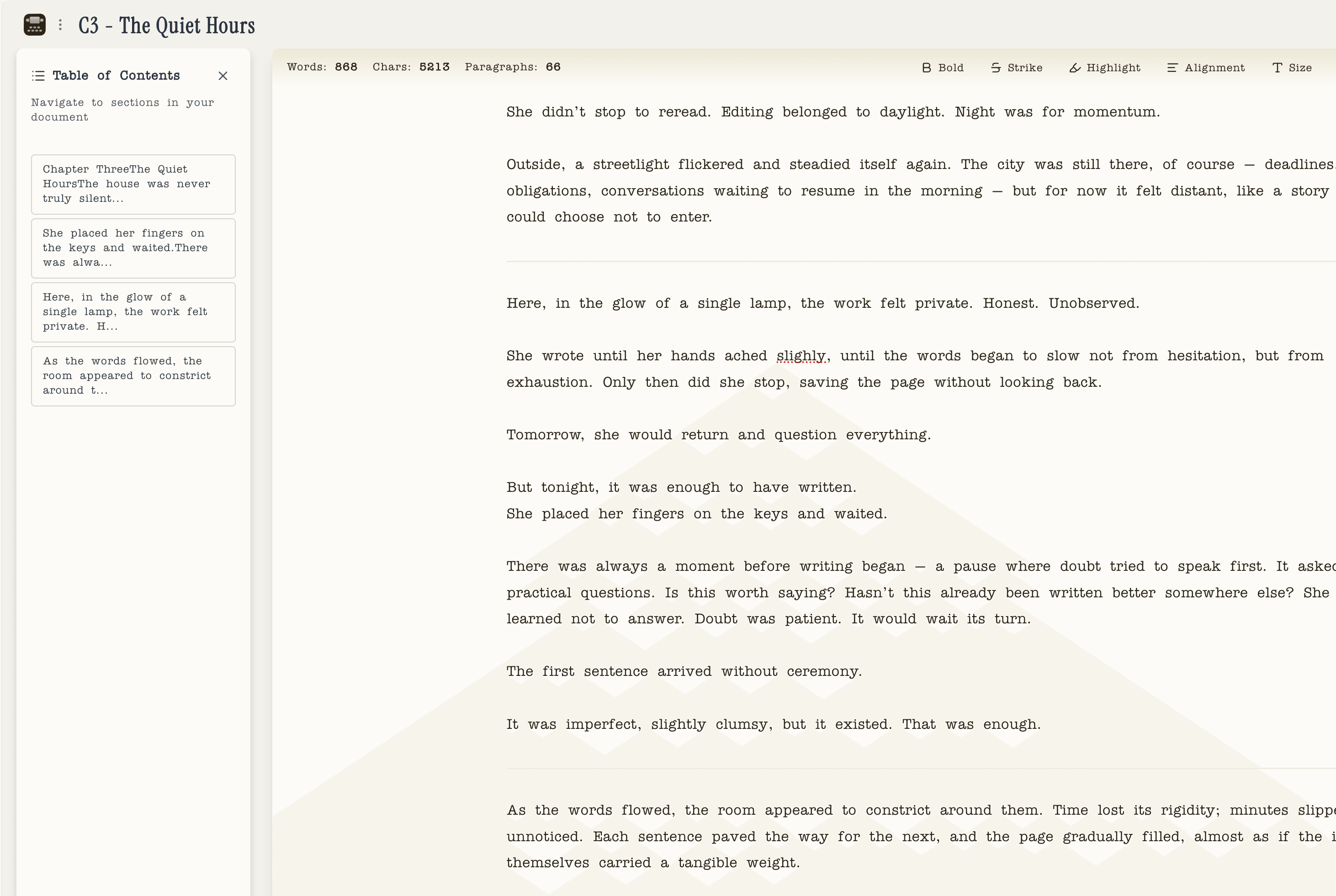Navigate to 'She placed her fingers' section
The height and width of the screenshot is (896, 1336).
tap(133, 248)
